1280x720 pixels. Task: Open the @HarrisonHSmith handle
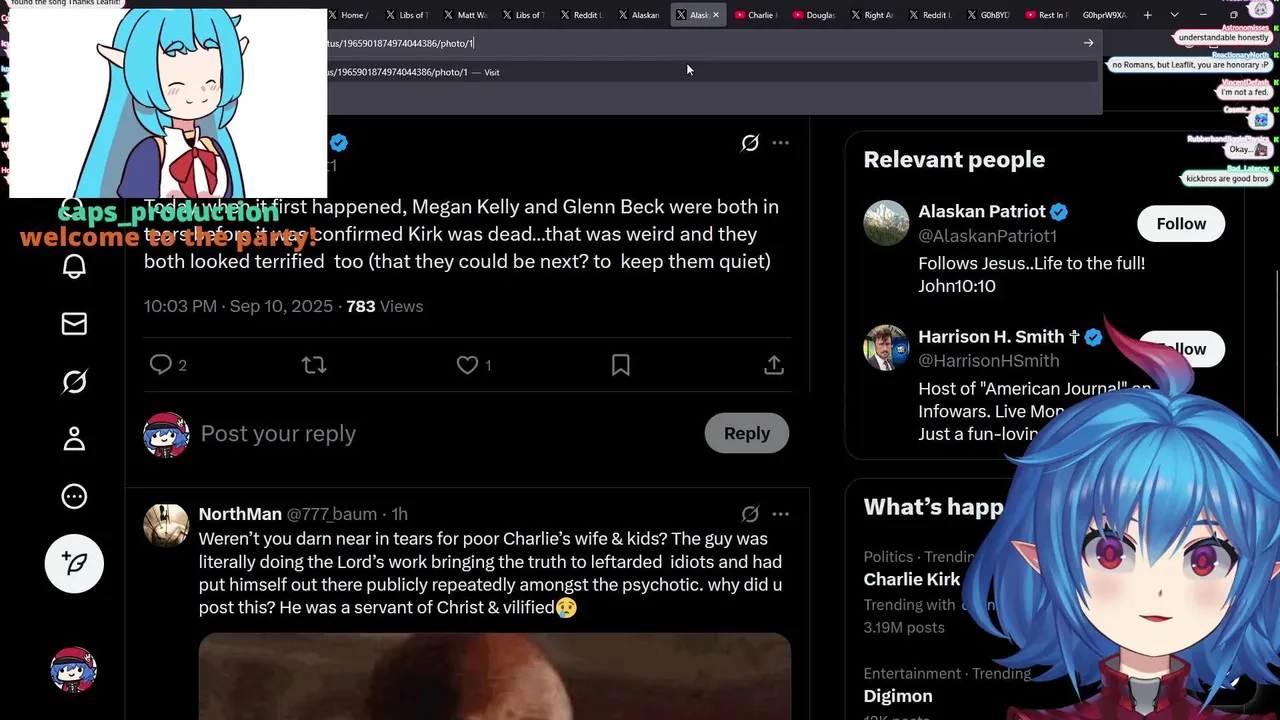coord(988,360)
